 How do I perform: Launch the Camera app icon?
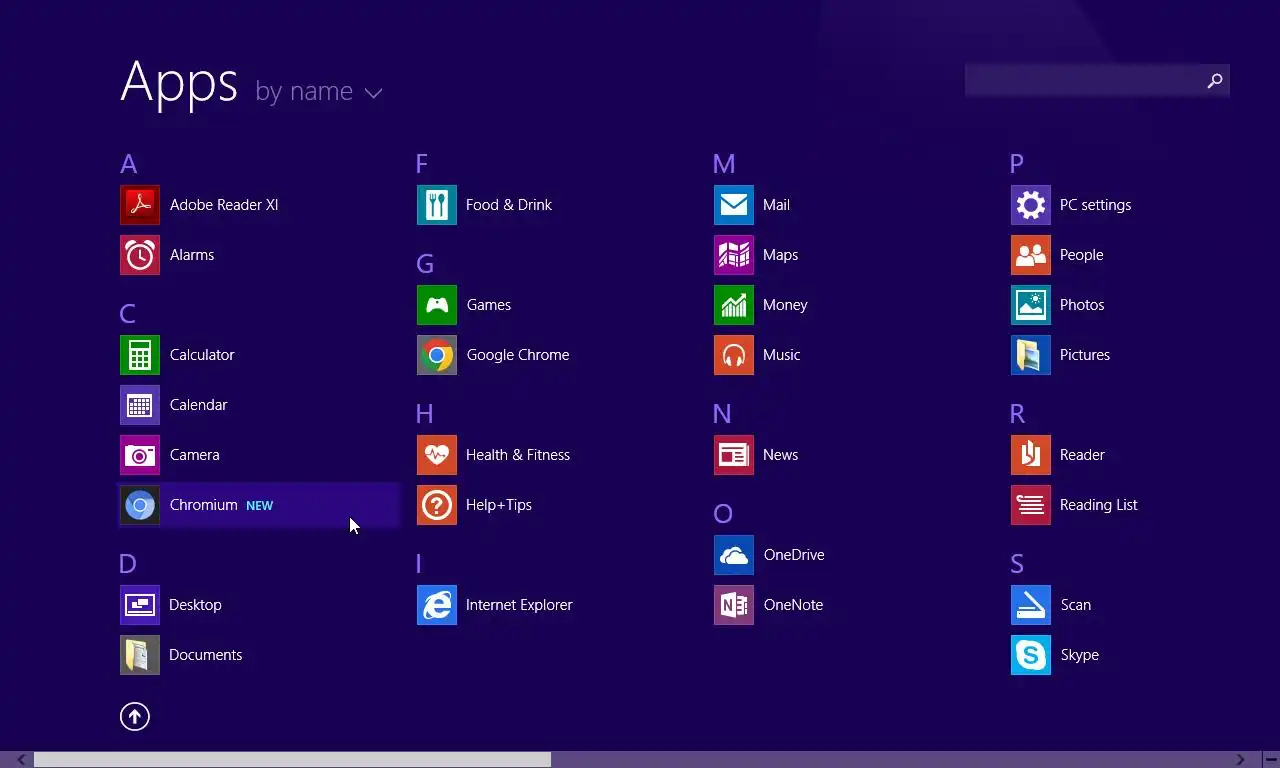pos(140,455)
